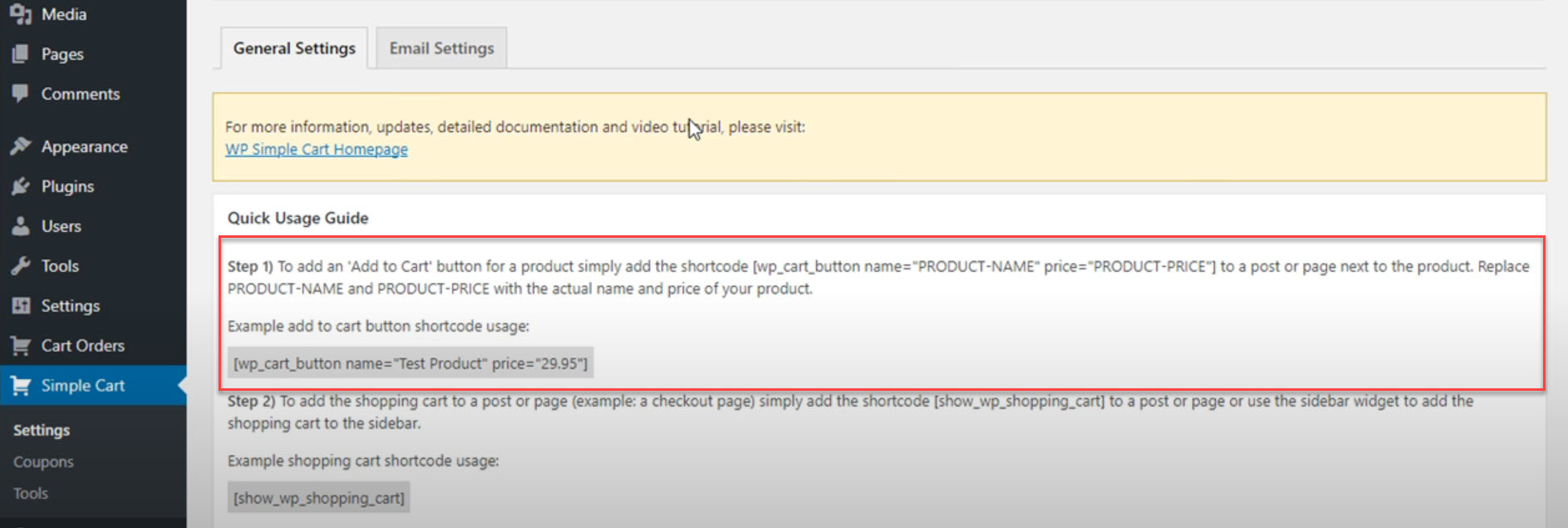This screenshot has height=528, width=1568.
Task: Click 'Example shopping cart shortcode usage:' text
Action: tap(363, 461)
